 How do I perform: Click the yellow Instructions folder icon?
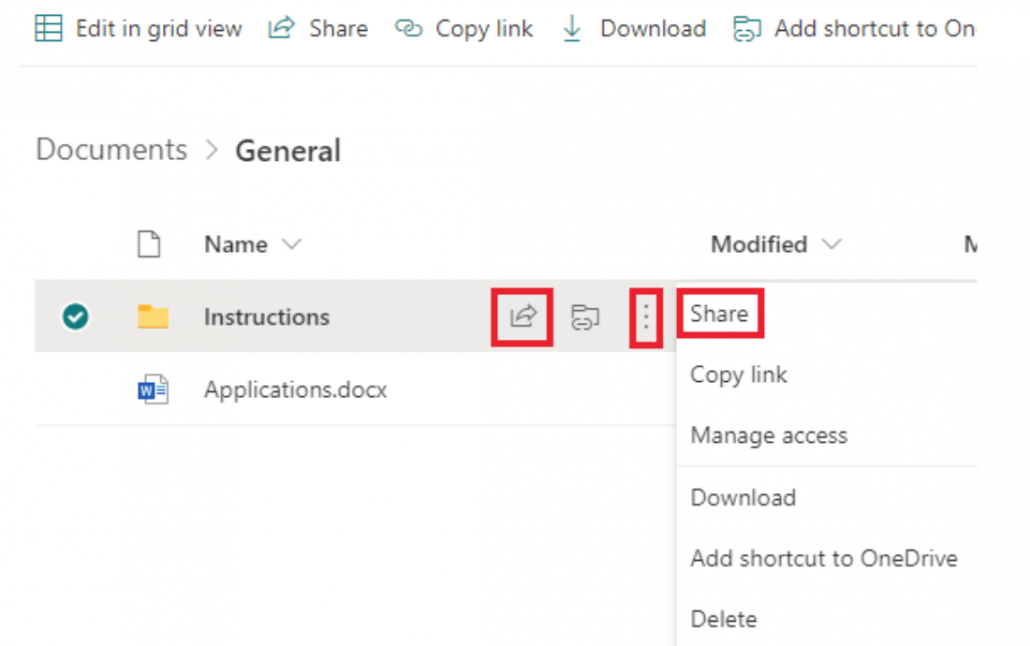tap(153, 317)
